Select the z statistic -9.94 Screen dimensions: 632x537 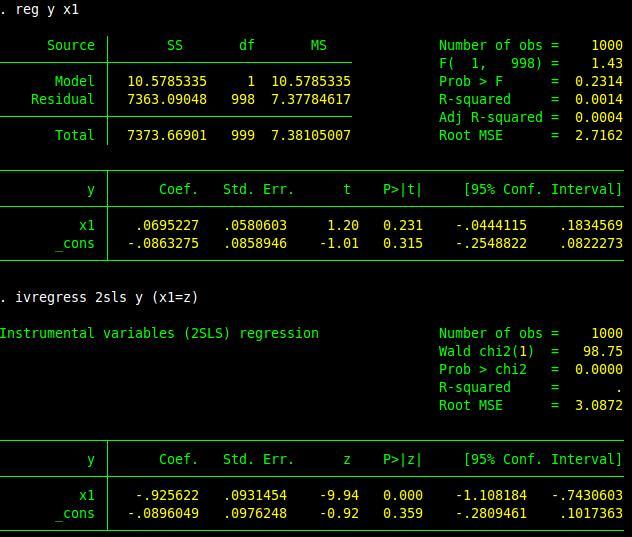click(339, 495)
